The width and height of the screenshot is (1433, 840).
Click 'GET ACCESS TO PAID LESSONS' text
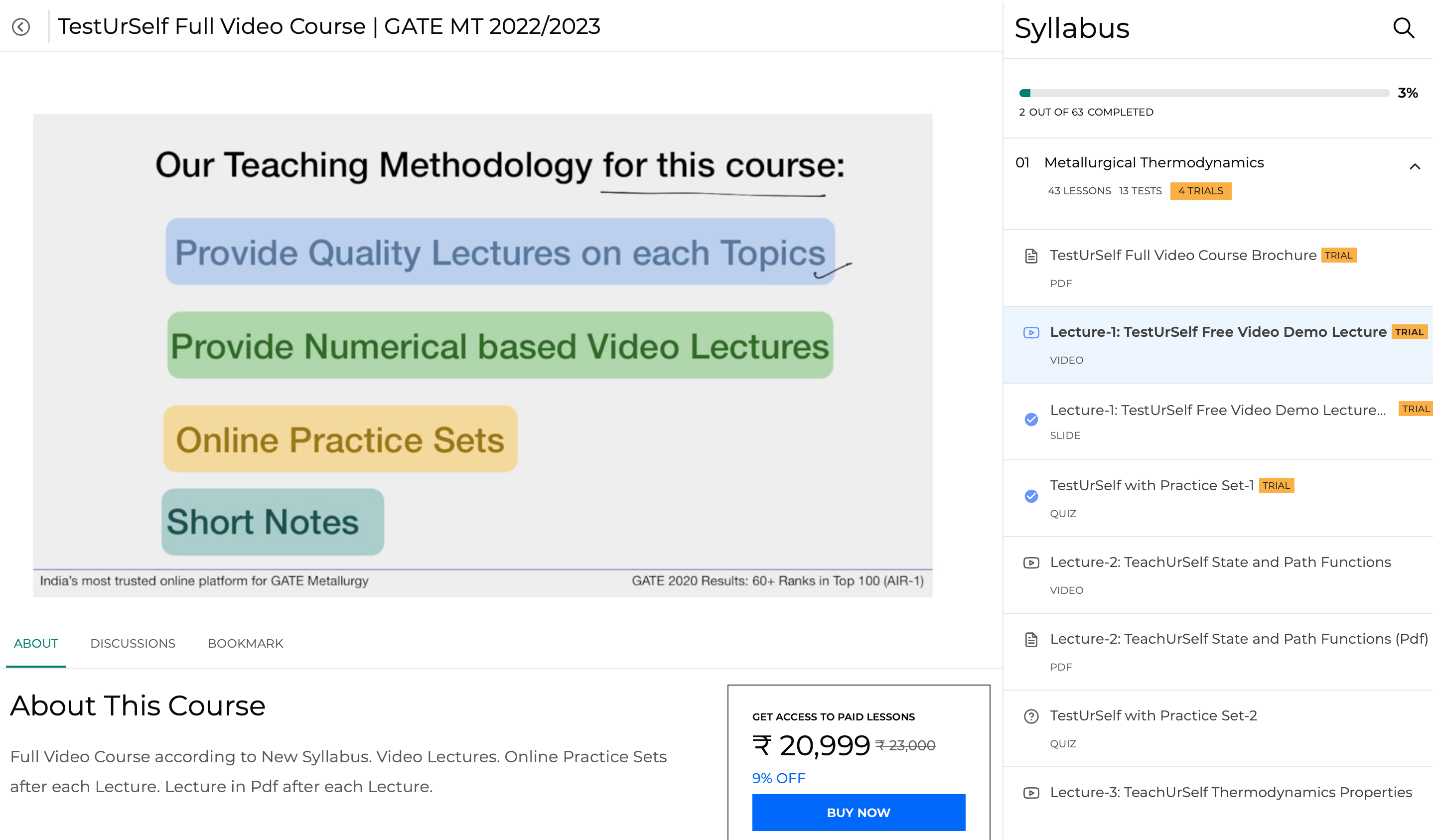[833, 717]
